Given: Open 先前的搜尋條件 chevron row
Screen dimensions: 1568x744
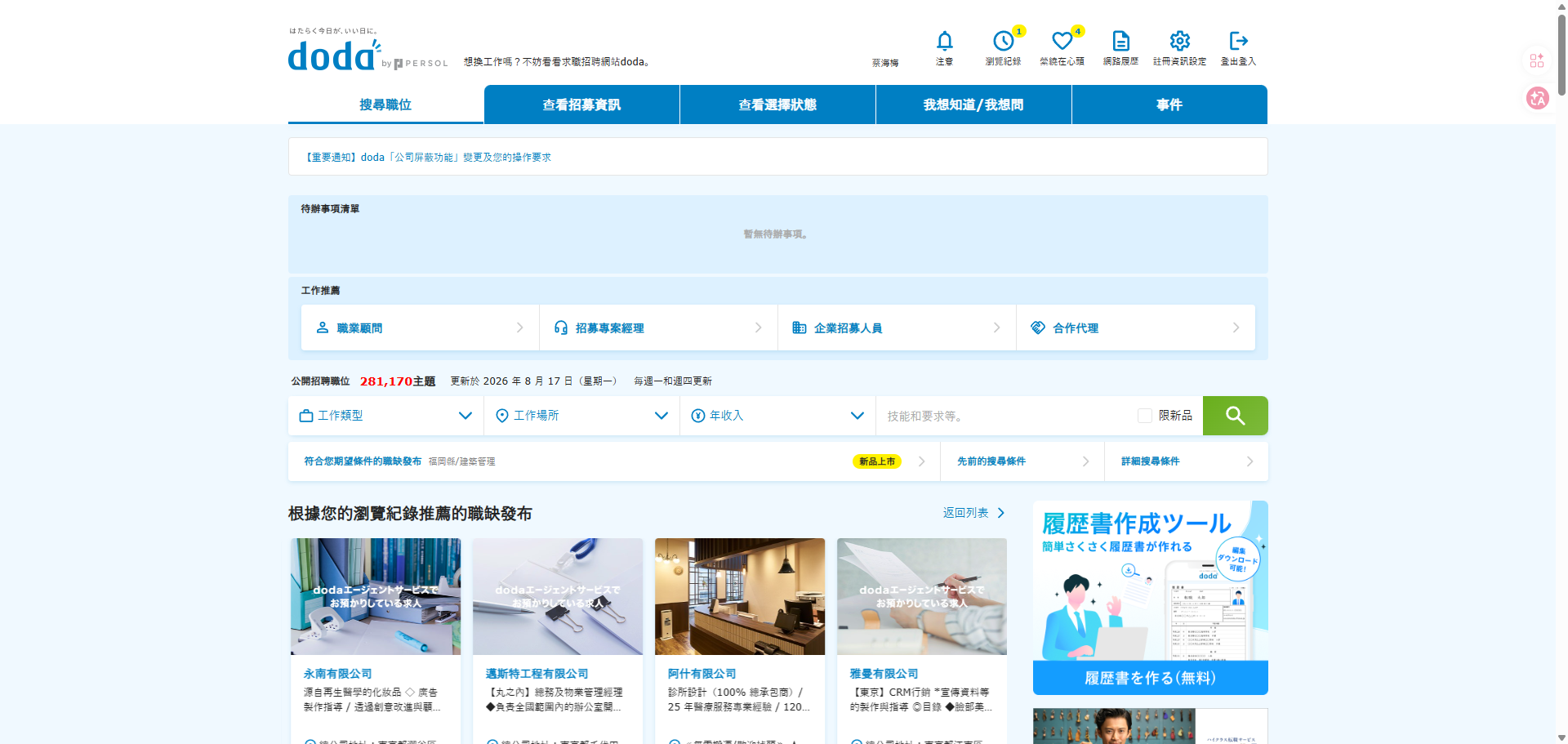Looking at the screenshot, I should coord(1022,461).
